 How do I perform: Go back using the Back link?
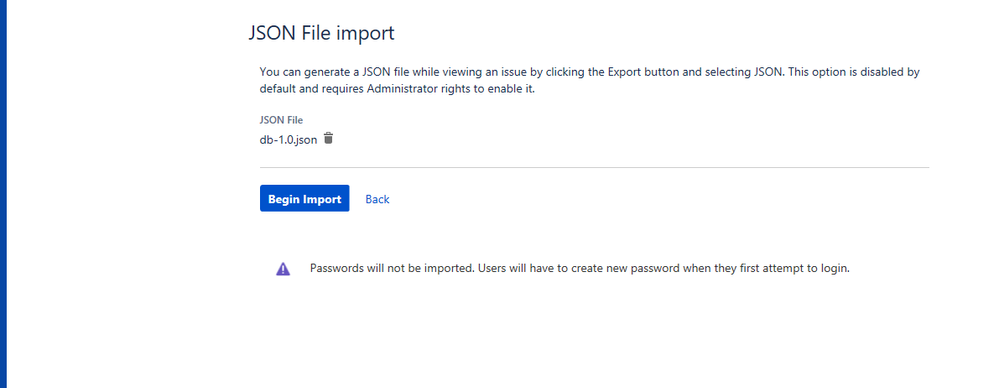pyautogui.click(x=377, y=199)
